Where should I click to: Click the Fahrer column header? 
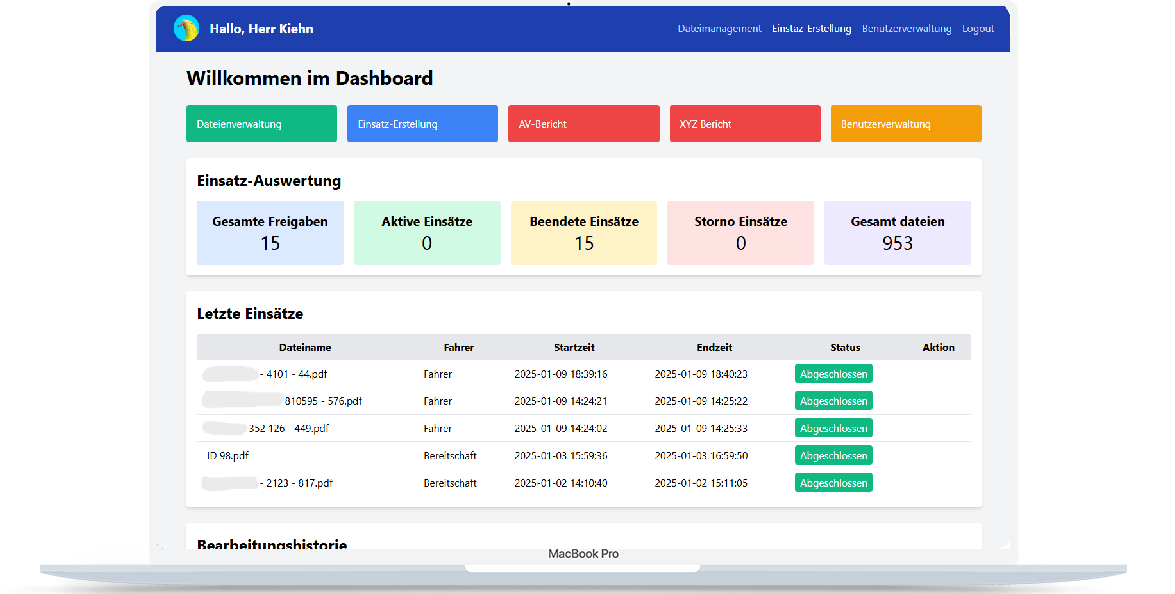tap(459, 348)
